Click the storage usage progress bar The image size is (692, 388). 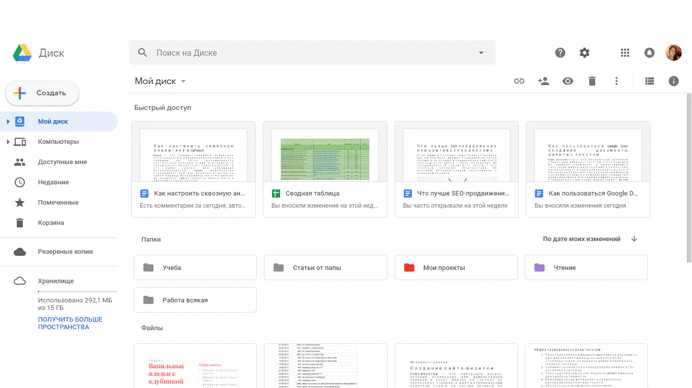click(x=78, y=291)
